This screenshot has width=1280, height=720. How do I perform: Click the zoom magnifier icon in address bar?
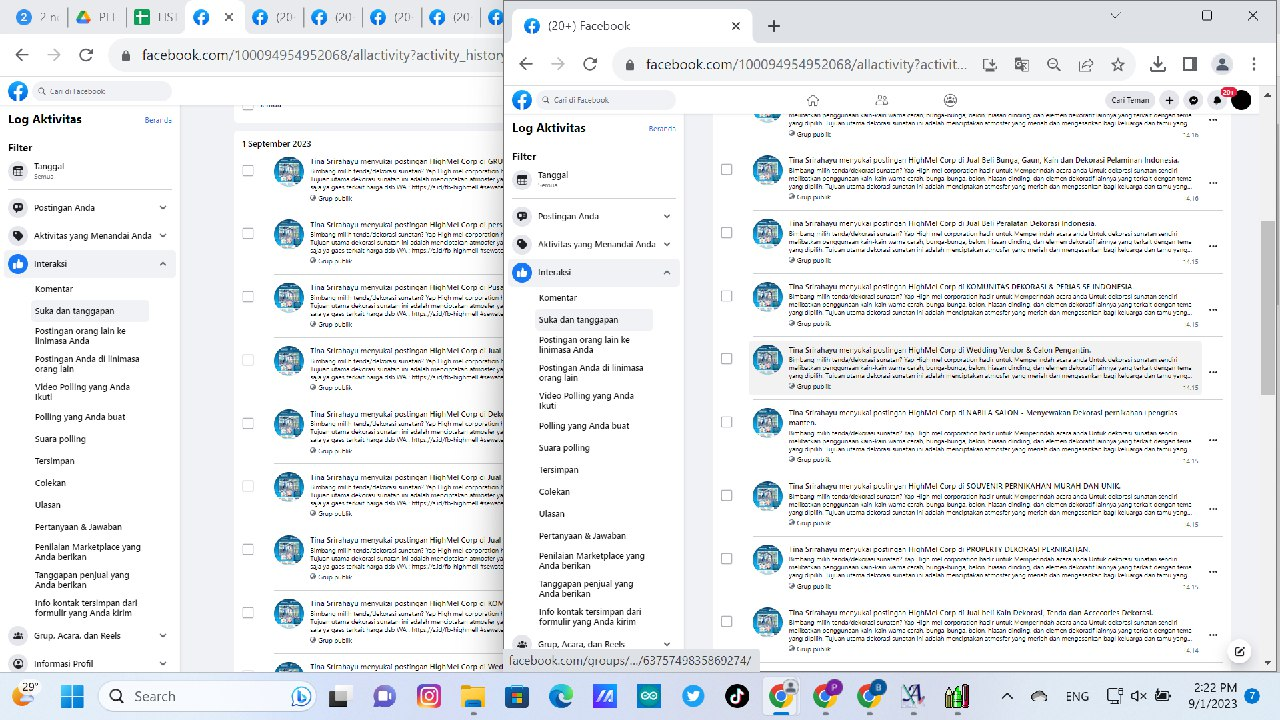[x=1053, y=64]
